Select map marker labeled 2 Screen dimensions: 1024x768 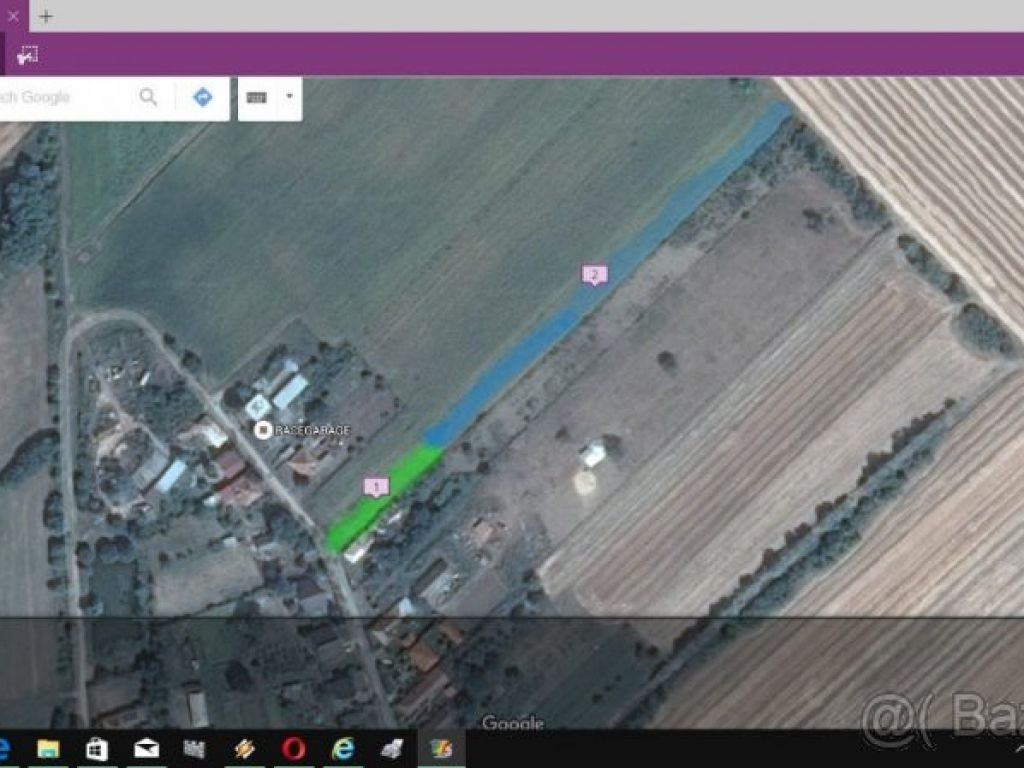pos(594,274)
